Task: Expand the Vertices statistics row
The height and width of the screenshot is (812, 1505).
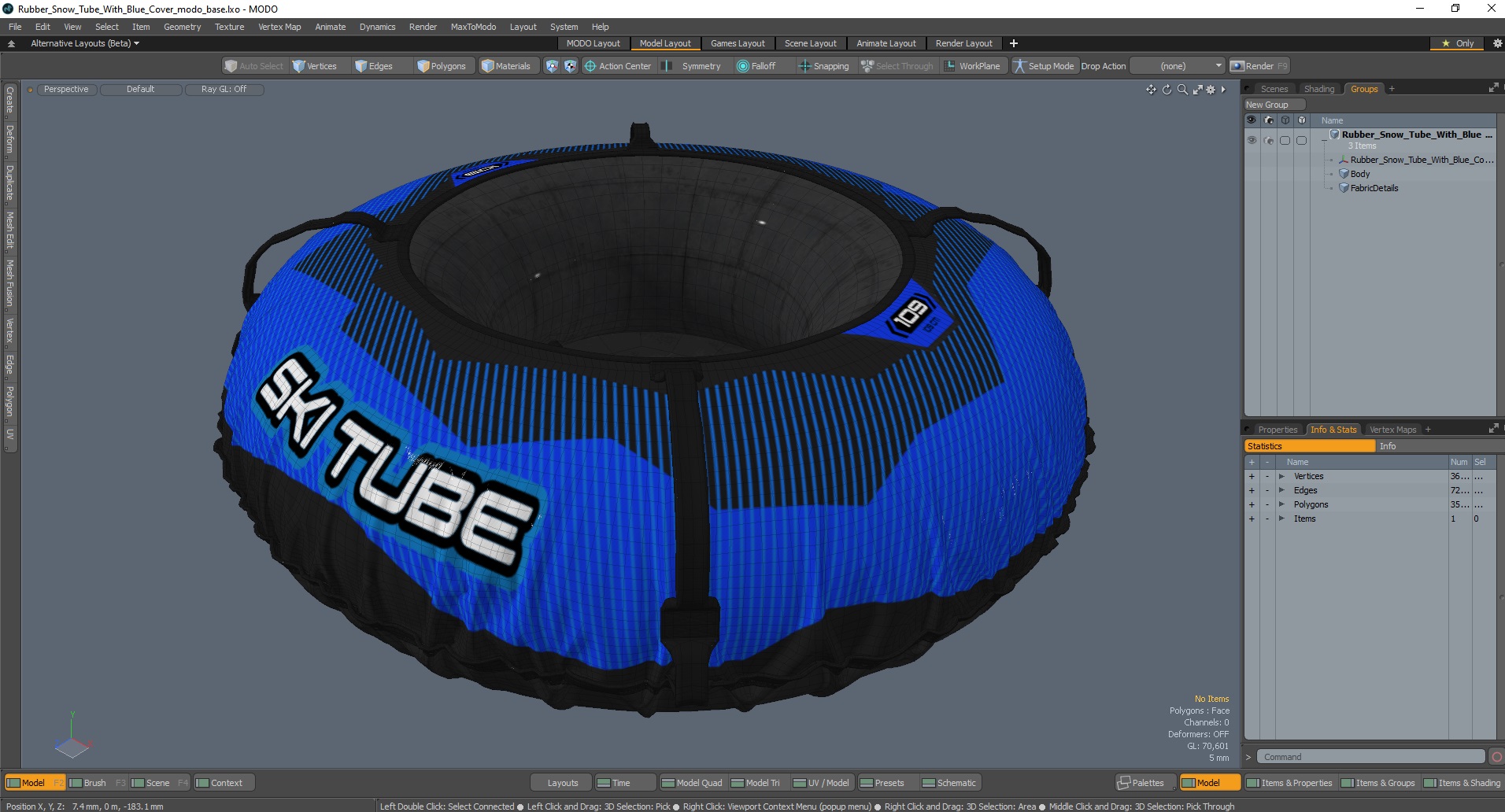Action: pyautogui.click(x=1281, y=476)
